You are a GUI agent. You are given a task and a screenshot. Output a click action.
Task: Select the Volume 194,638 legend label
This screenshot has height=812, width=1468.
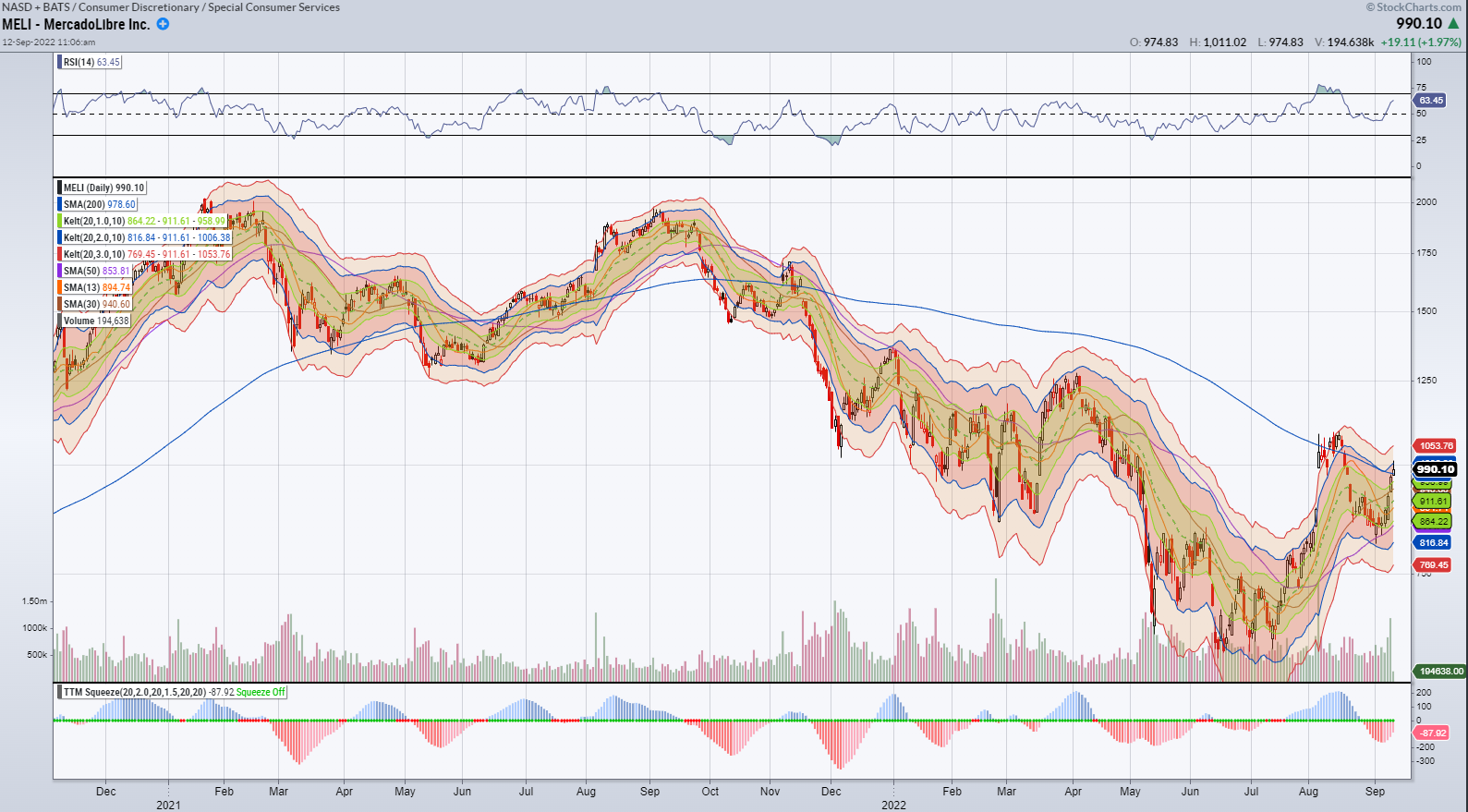[94, 321]
